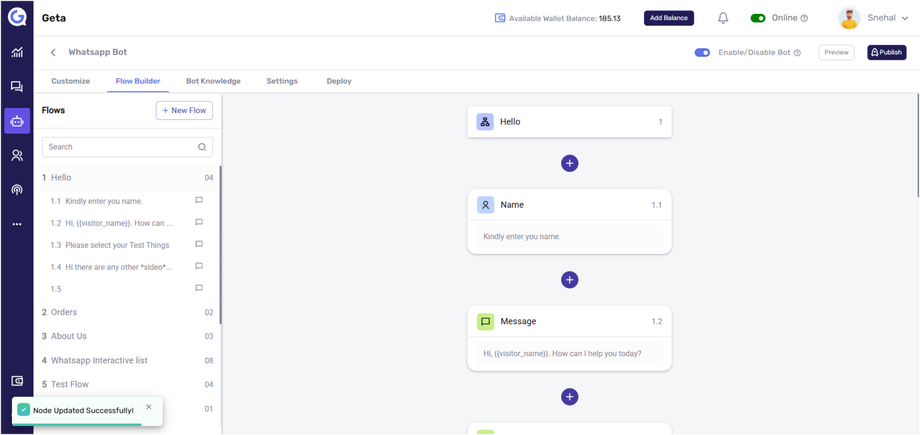Viewport: 920px width, 435px height.
Task: Click message icon on row 1.1
Action: [x=199, y=200]
